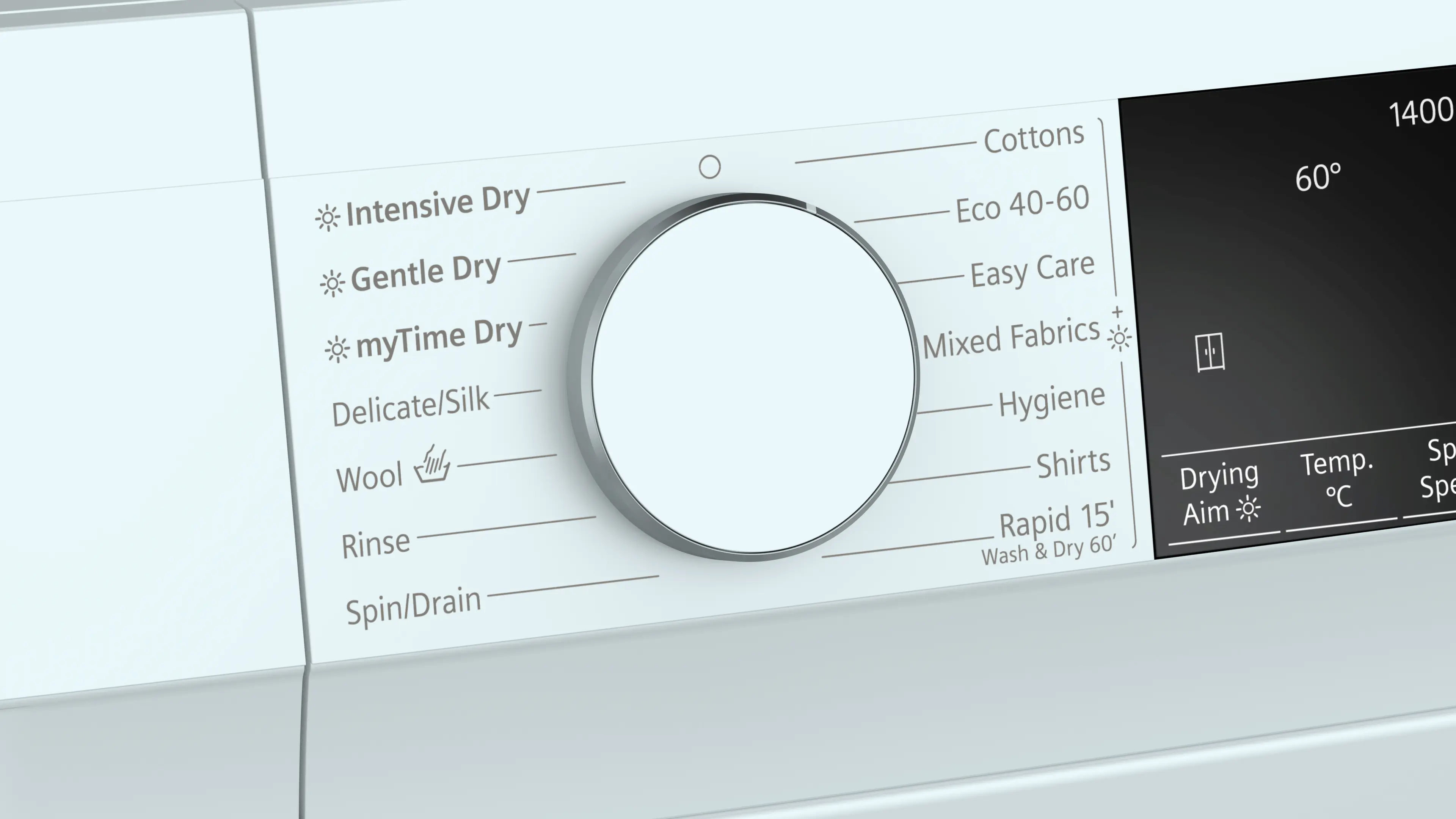Click the Cottons program label
The height and width of the screenshot is (819, 1456).
coord(1034,137)
